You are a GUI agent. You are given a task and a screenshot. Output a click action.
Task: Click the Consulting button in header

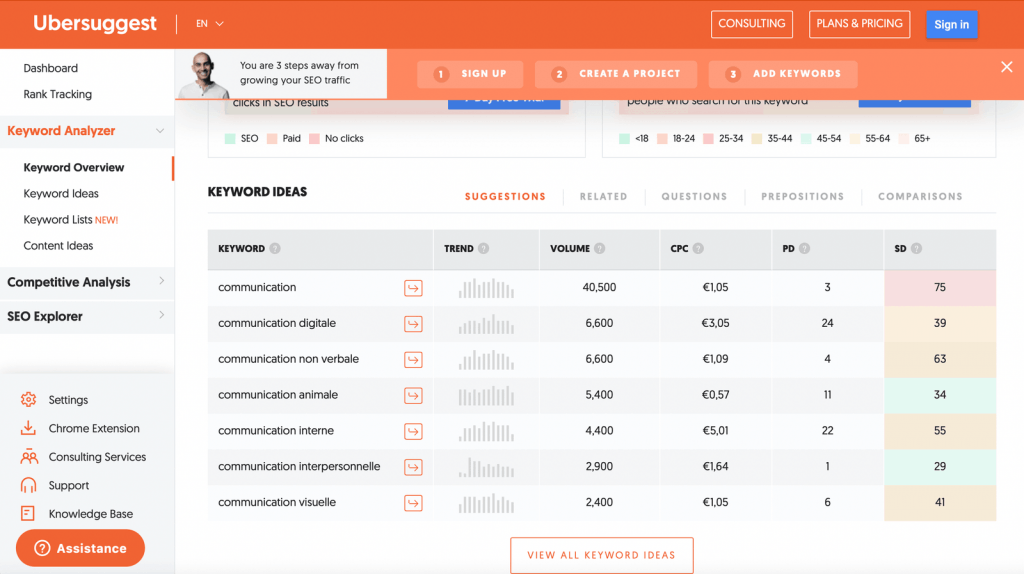[752, 24]
